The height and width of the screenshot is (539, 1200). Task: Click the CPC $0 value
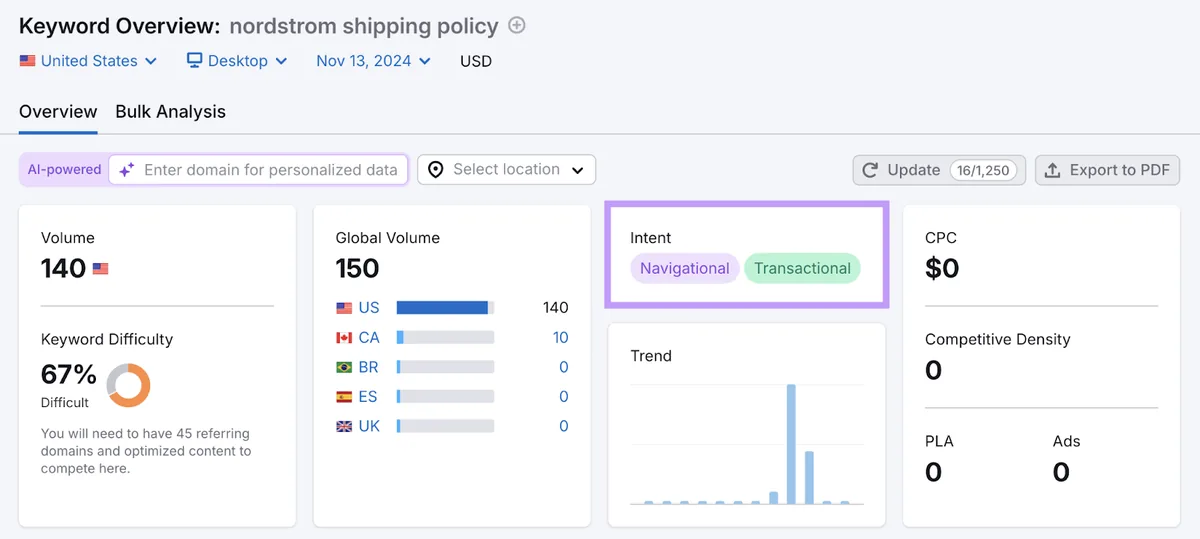pos(942,268)
